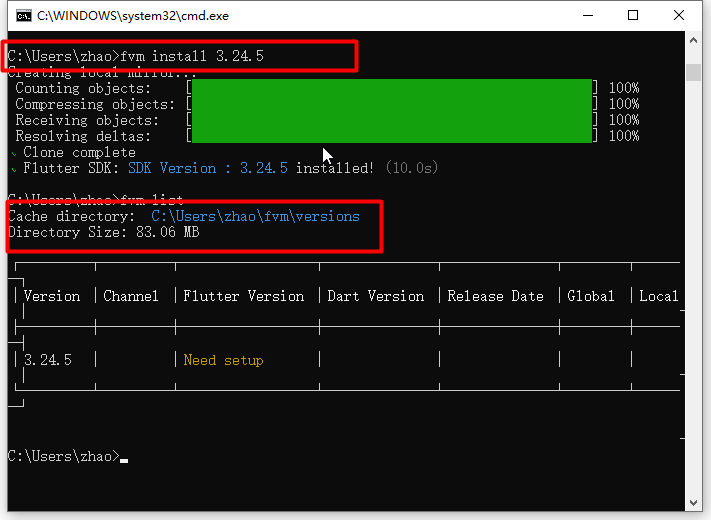The height and width of the screenshot is (520, 711).
Task: Click the 'Counting objects:' line label
Action: (x=83, y=88)
